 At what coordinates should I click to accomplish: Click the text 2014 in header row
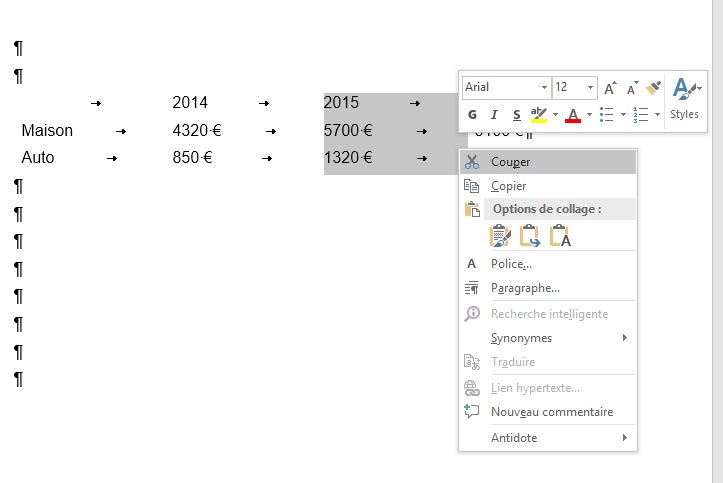(190, 102)
